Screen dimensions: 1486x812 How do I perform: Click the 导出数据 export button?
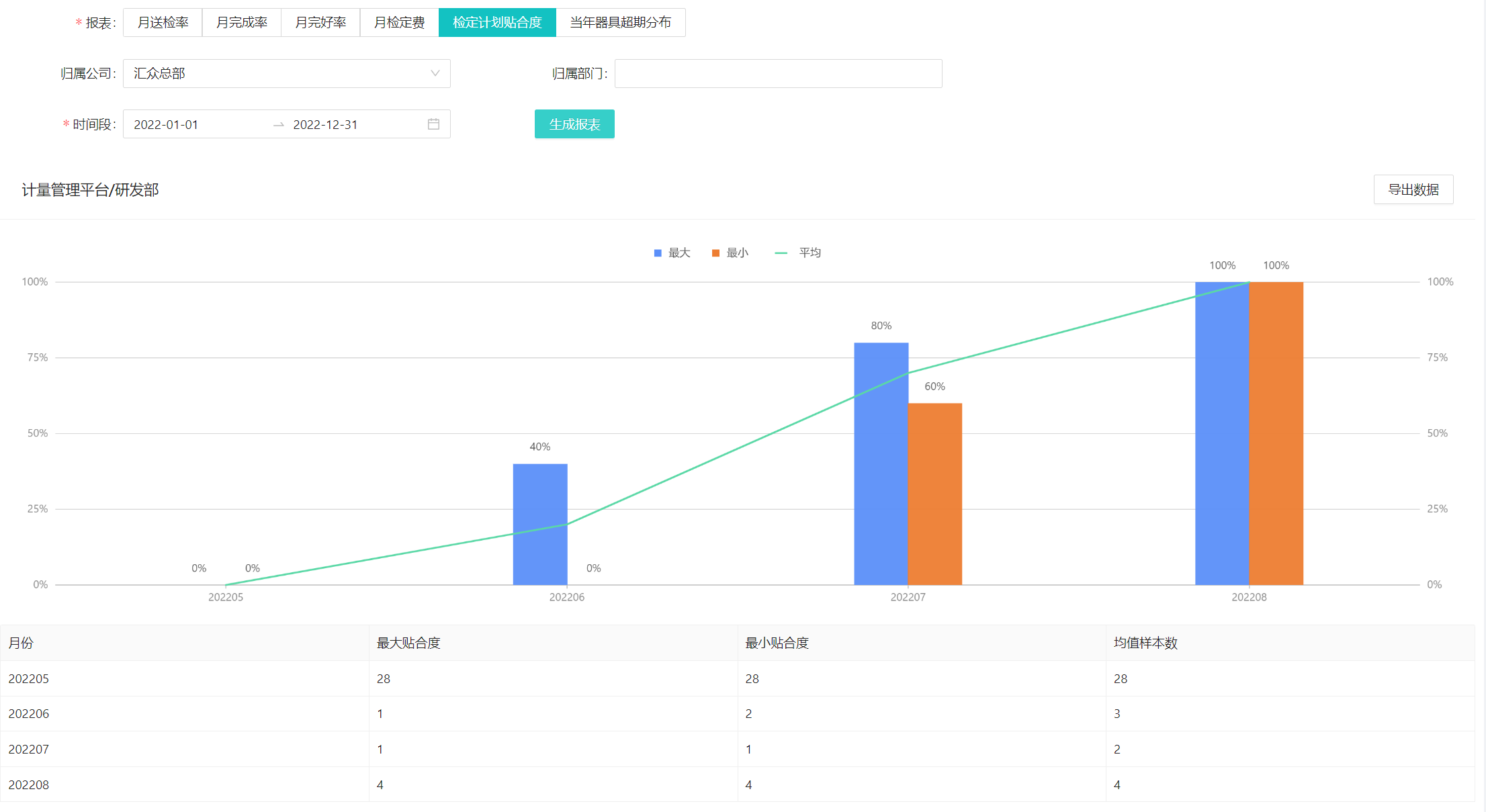click(1413, 189)
